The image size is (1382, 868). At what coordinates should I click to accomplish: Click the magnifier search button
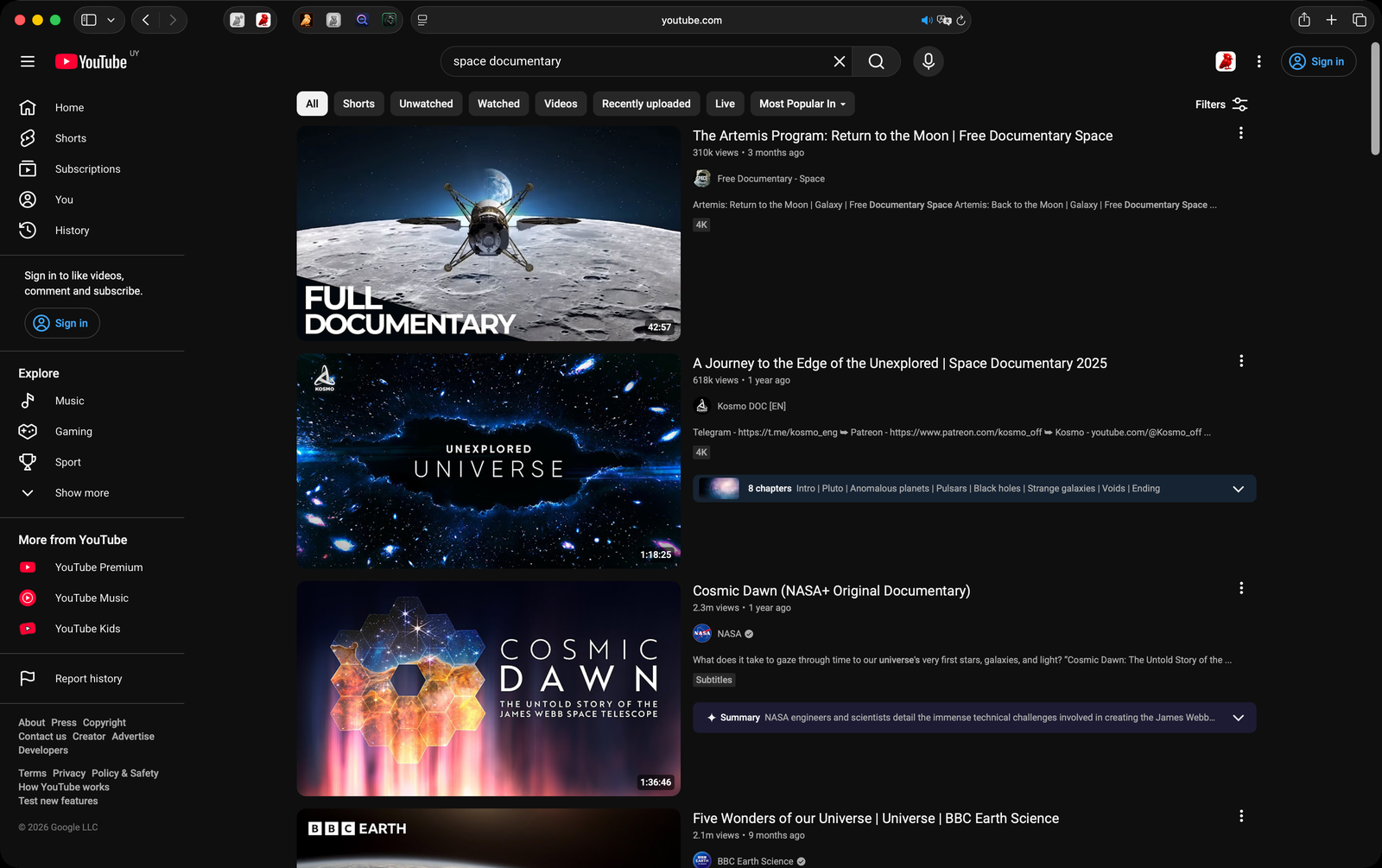click(x=876, y=61)
